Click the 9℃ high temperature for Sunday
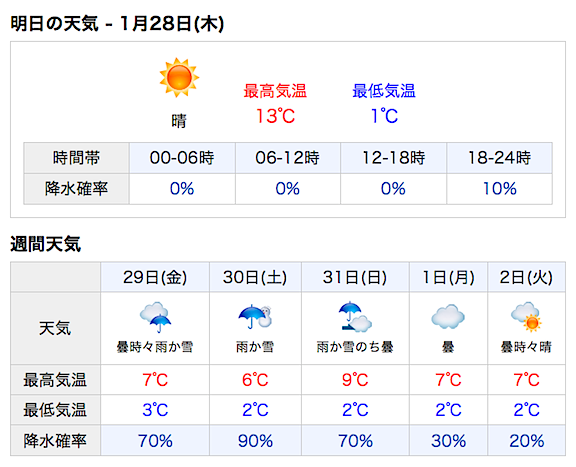The width and height of the screenshot is (576, 467). (x=355, y=380)
